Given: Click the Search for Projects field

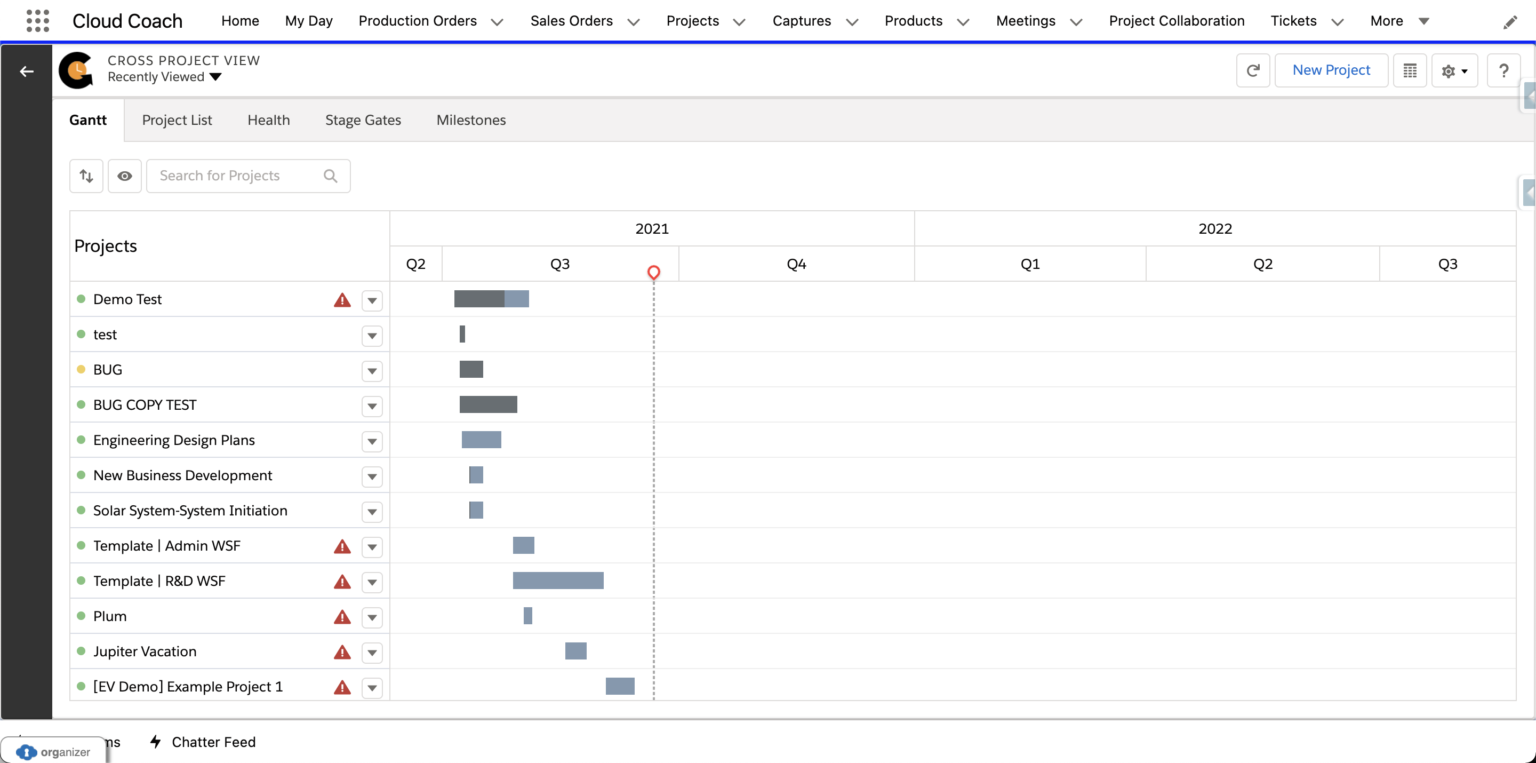Looking at the screenshot, I should (x=240, y=175).
